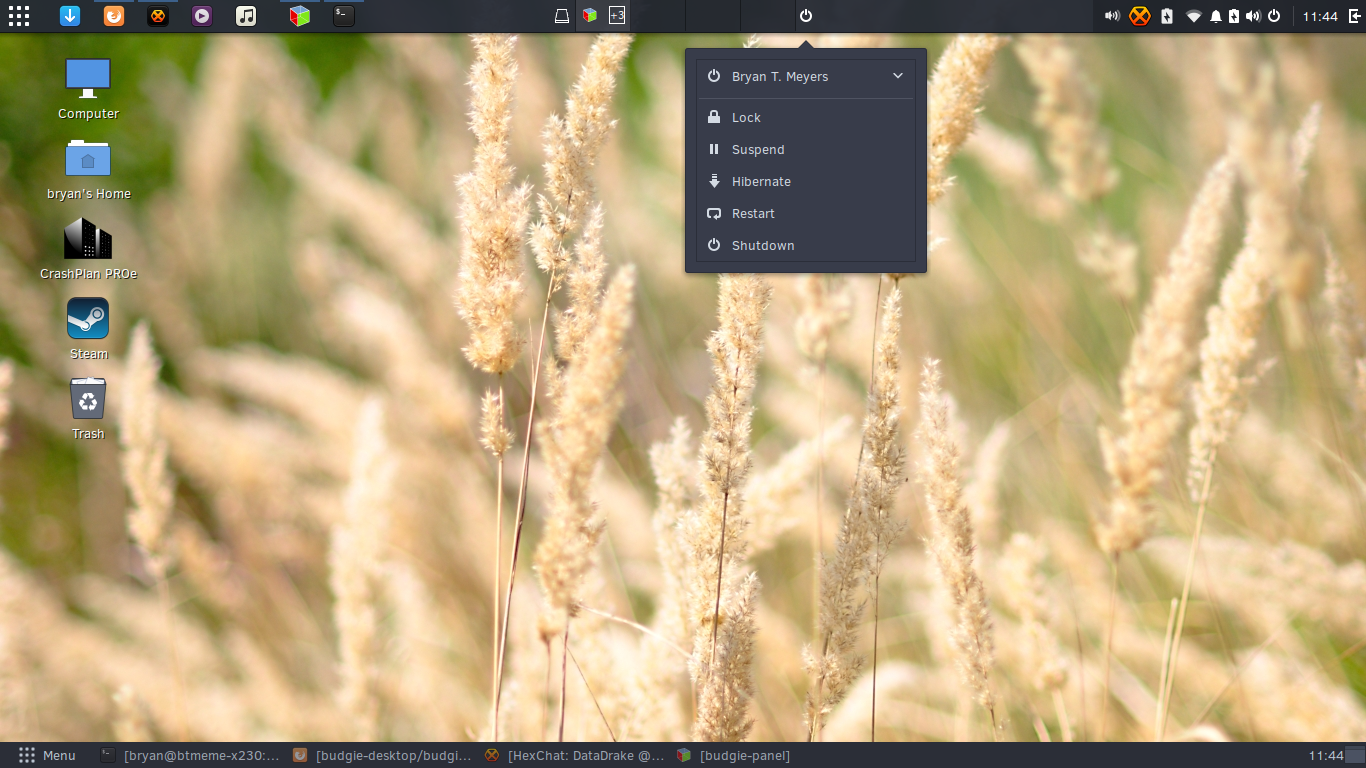
Task: Open the sidebar toggle at the panel's right edge
Action: click(x=1354, y=16)
